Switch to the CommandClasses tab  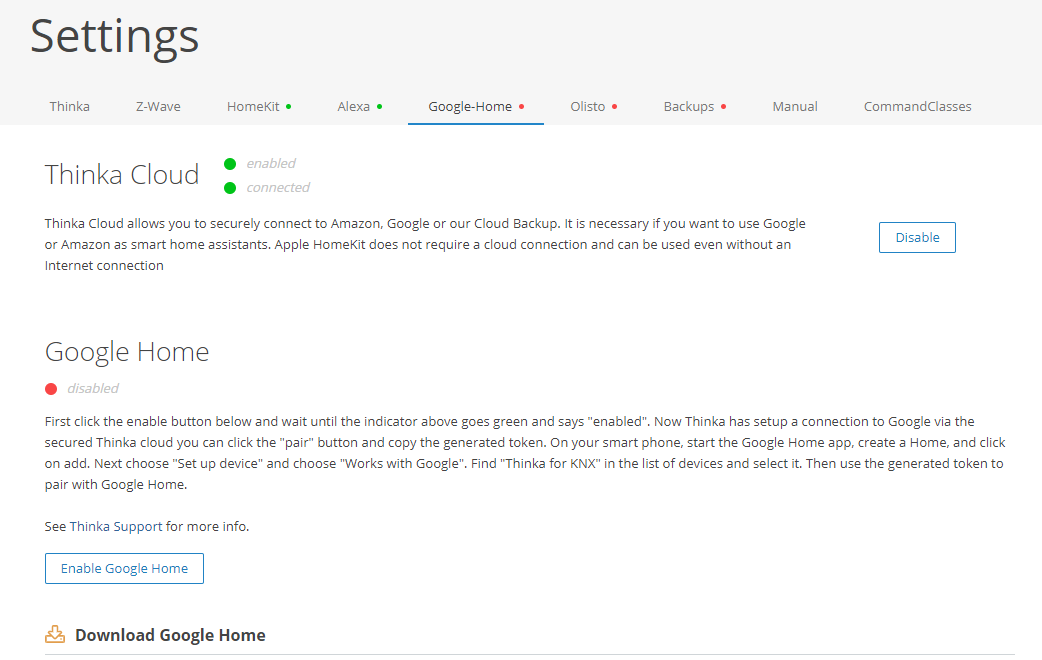coord(917,106)
